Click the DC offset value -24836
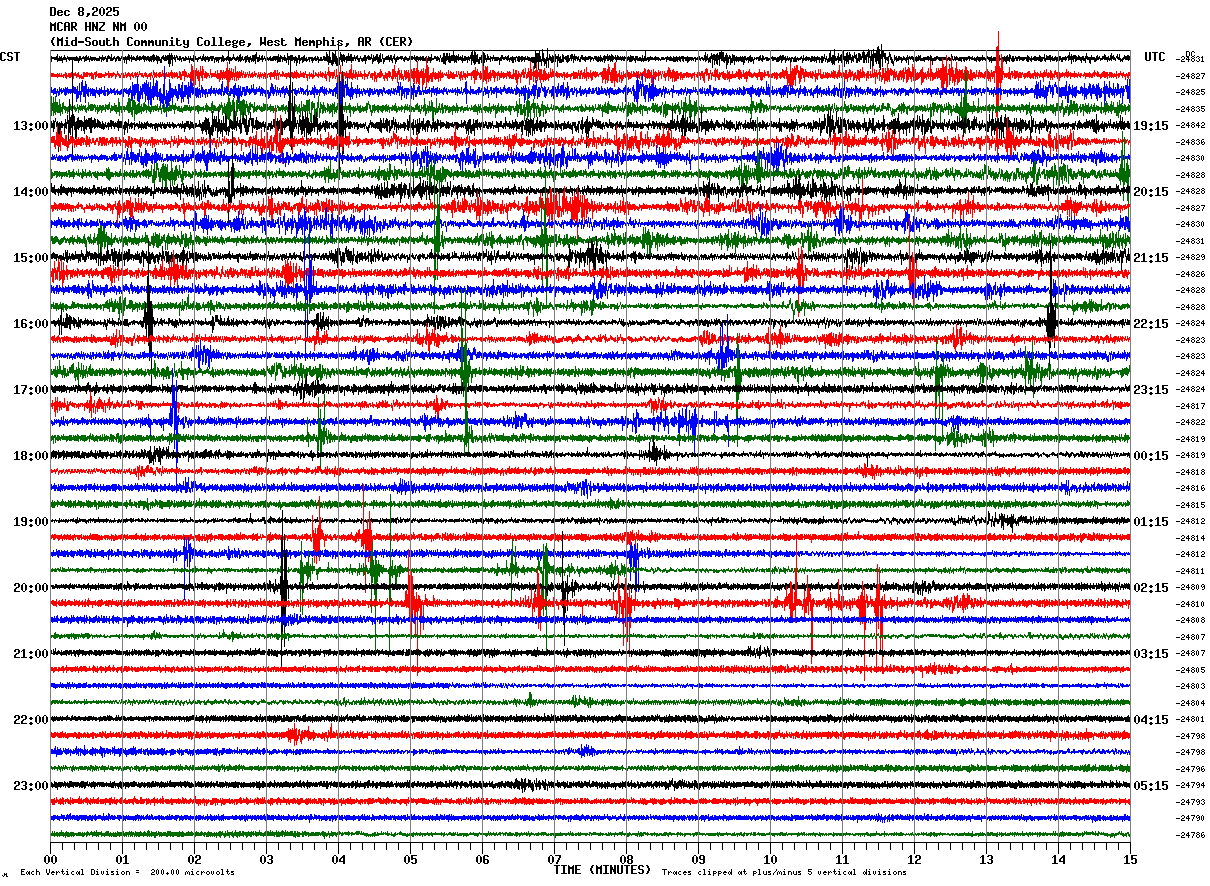The height and width of the screenshot is (886, 1210). tap(1190, 142)
